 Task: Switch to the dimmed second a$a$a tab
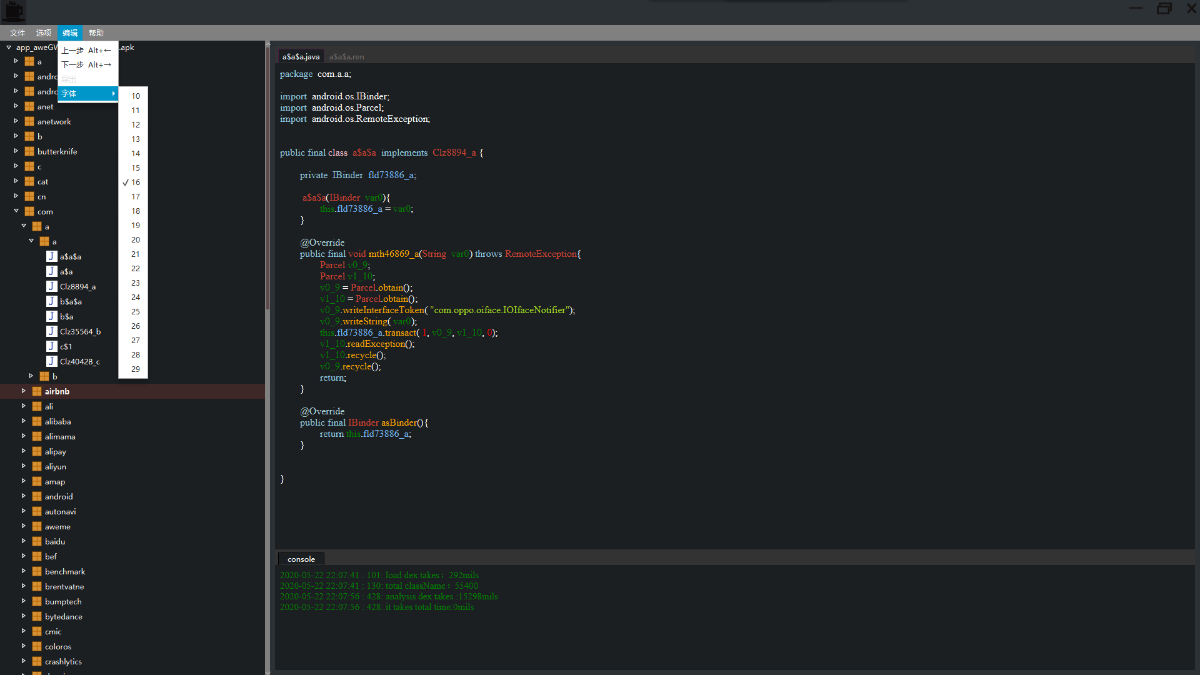[347, 57]
